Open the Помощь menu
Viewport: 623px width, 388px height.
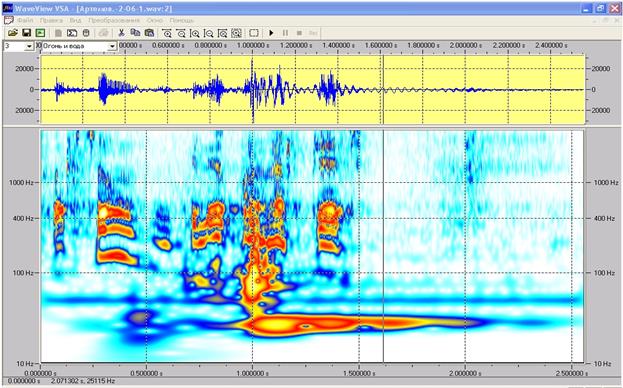coord(182,20)
